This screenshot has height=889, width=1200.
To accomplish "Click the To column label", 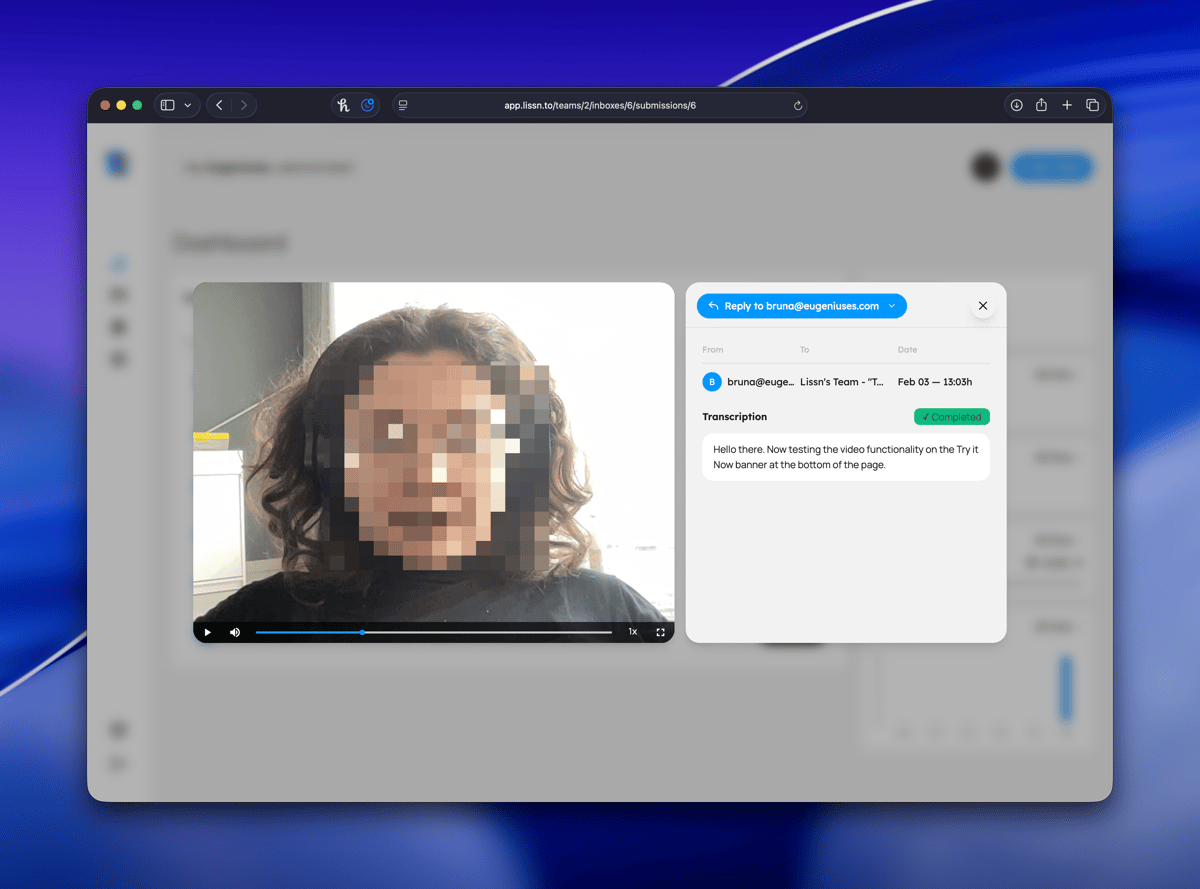I will pyautogui.click(x=805, y=350).
